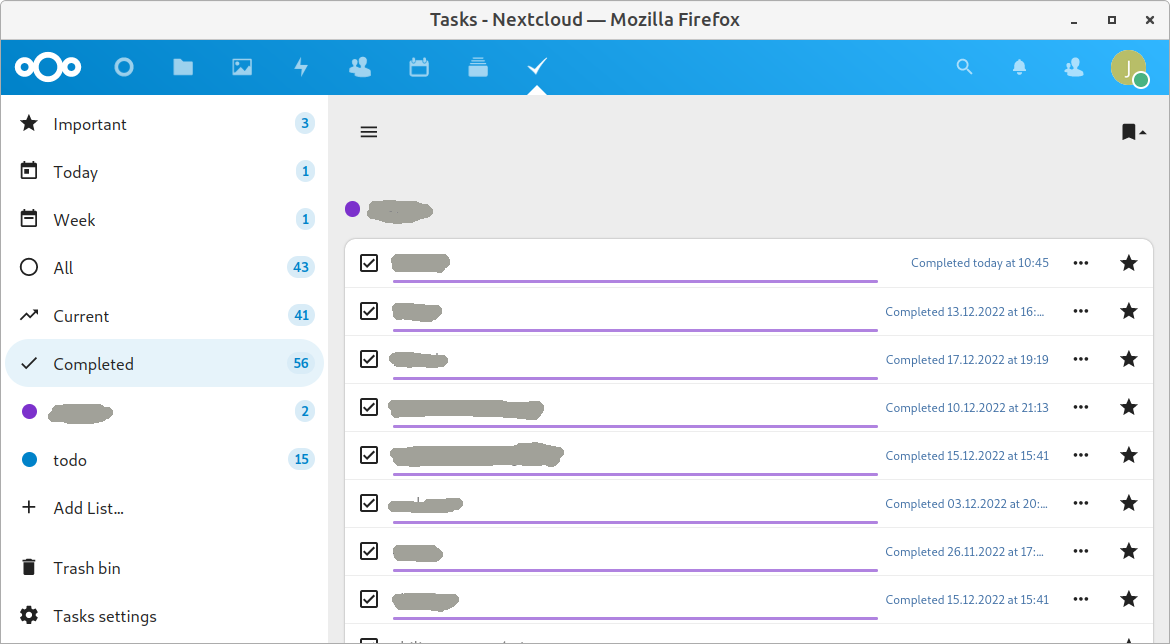The width and height of the screenshot is (1170, 644).
Task: Open notifications via the bell icon
Action: click(x=1018, y=67)
